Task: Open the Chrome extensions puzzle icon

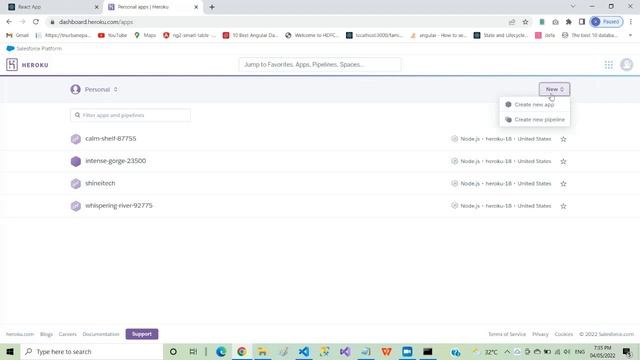Action: 569,22
